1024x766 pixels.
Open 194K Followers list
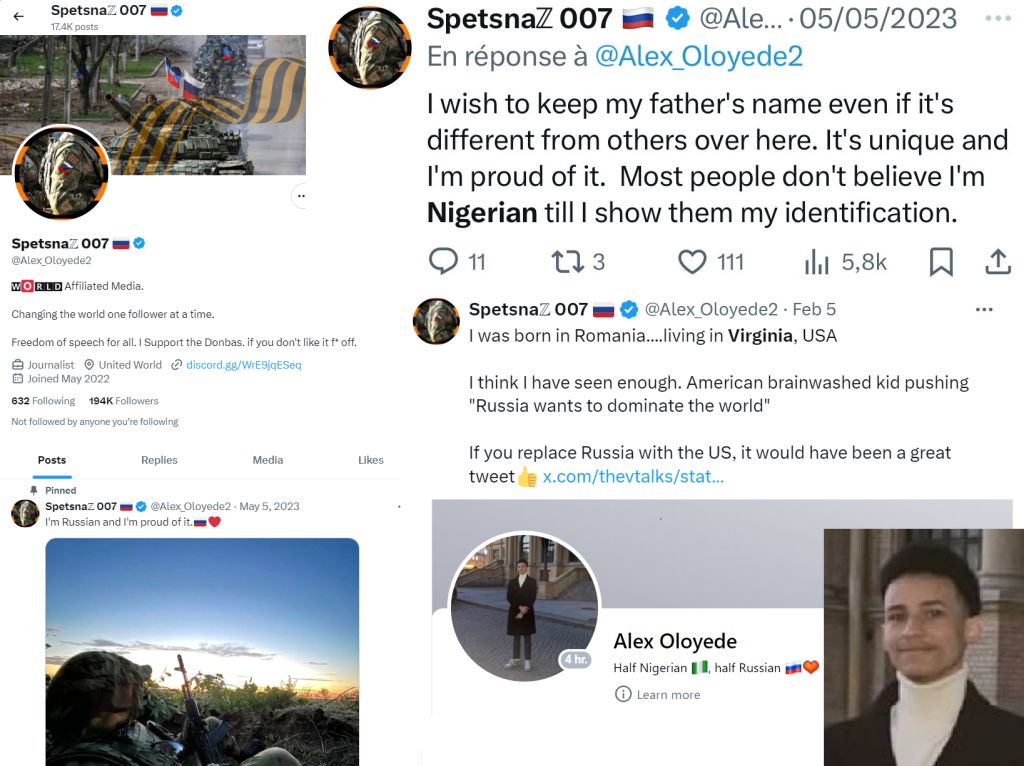123,401
